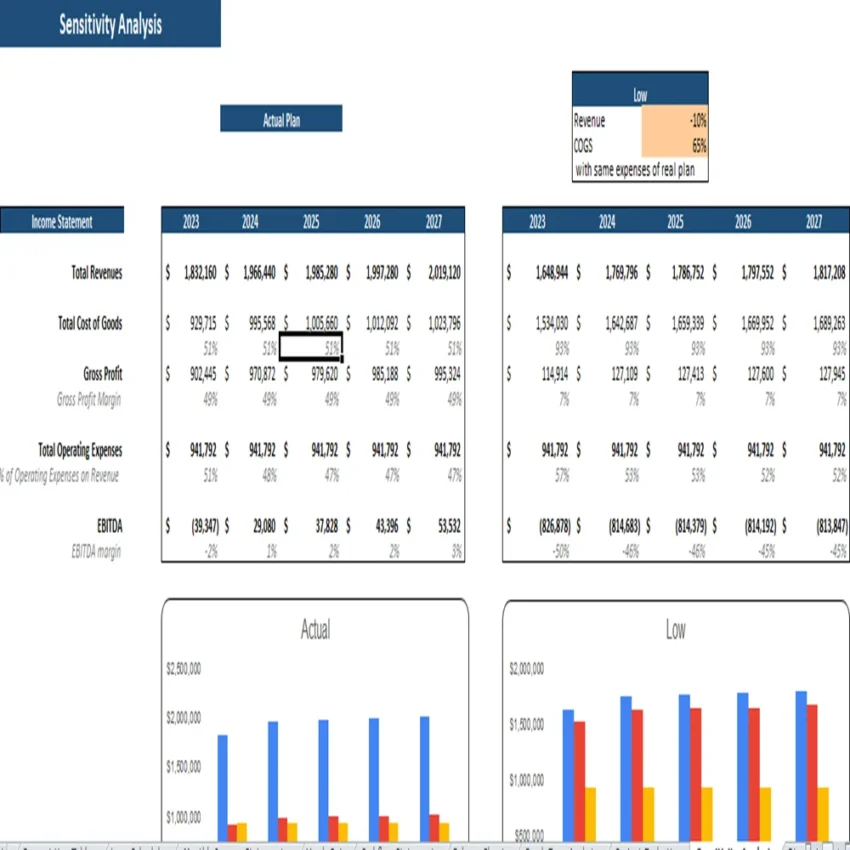Click the Sensitivity Analysis title banner
850x850 pixels.
pyautogui.click(x=110, y=24)
